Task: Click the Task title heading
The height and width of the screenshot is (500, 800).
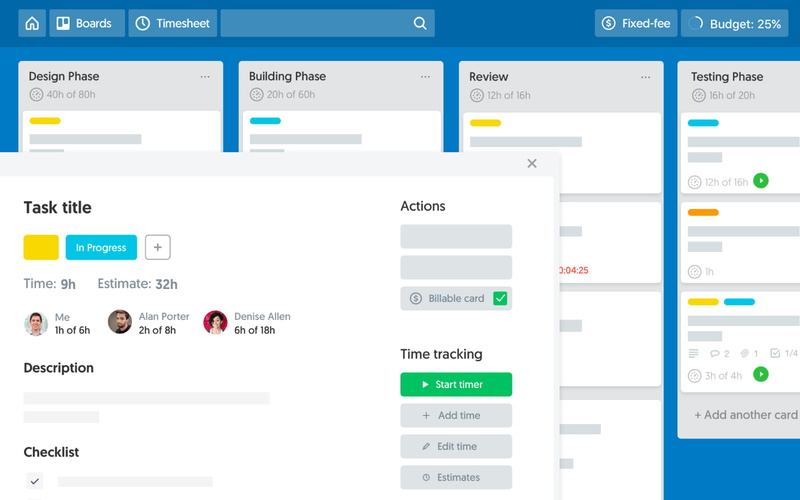Action: click(x=58, y=208)
